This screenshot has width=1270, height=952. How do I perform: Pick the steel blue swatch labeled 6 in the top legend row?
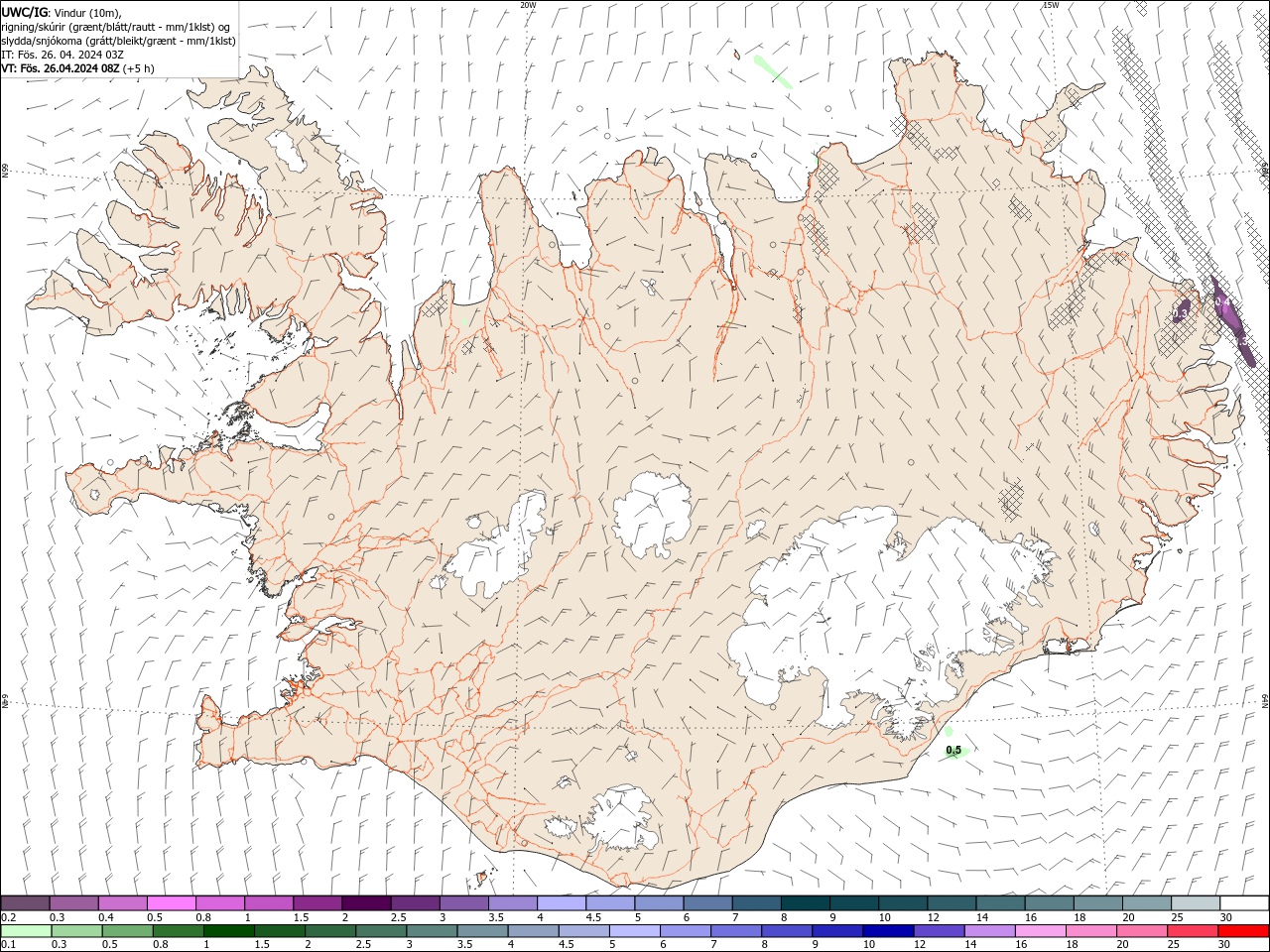click(x=707, y=903)
